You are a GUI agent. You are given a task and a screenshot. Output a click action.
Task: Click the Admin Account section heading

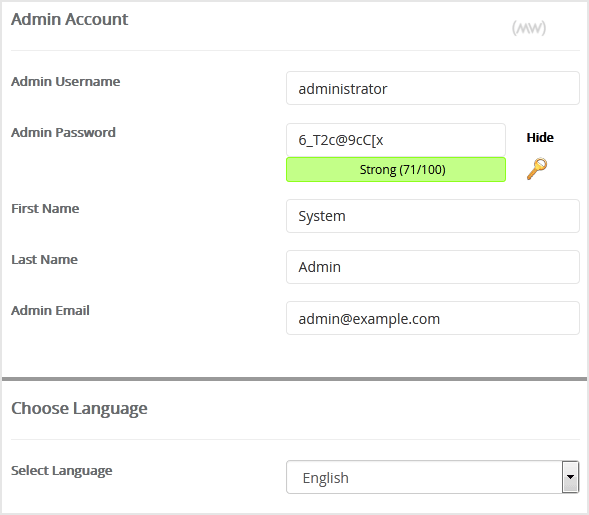(x=69, y=19)
